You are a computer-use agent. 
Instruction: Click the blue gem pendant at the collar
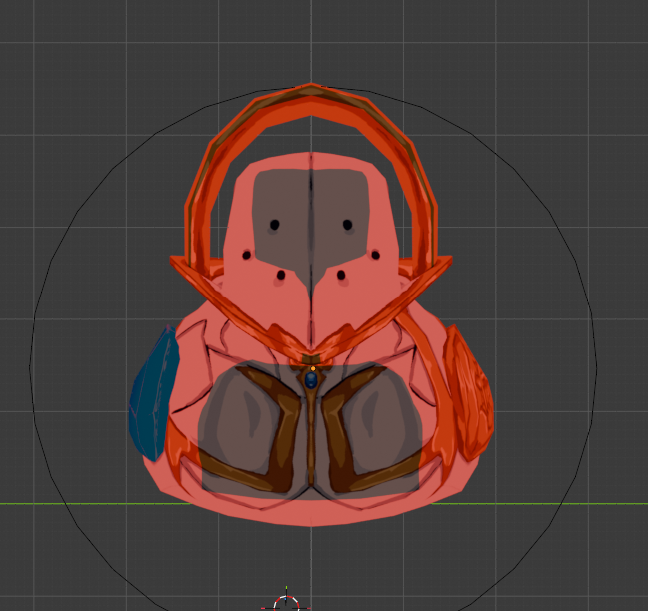pyautogui.click(x=311, y=380)
